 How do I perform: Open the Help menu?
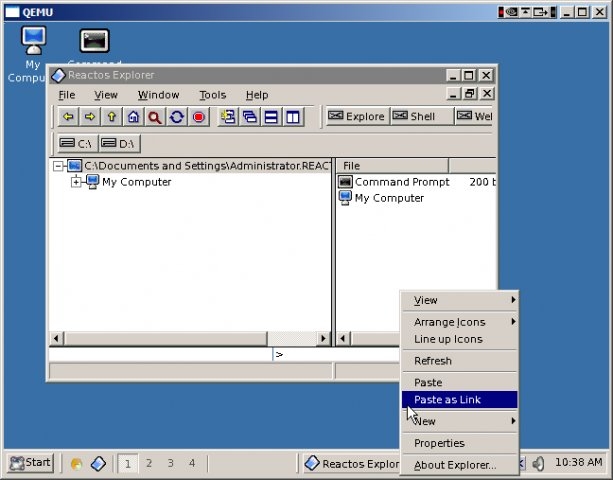click(x=257, y=95)
